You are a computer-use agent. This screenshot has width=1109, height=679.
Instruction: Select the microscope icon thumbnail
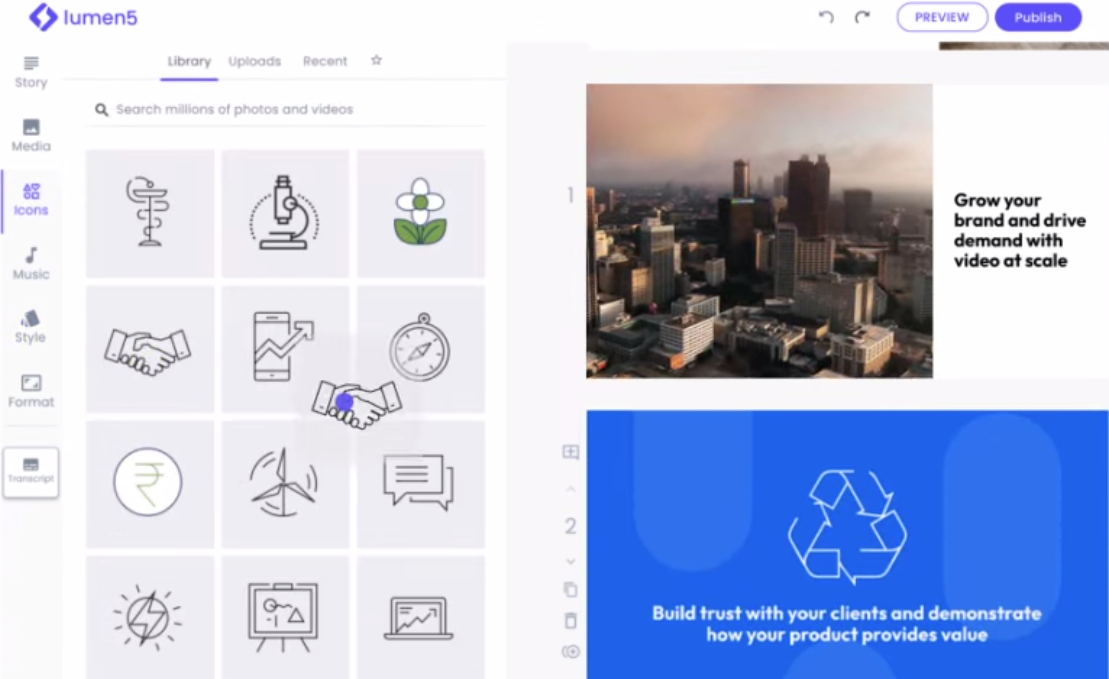285,213
